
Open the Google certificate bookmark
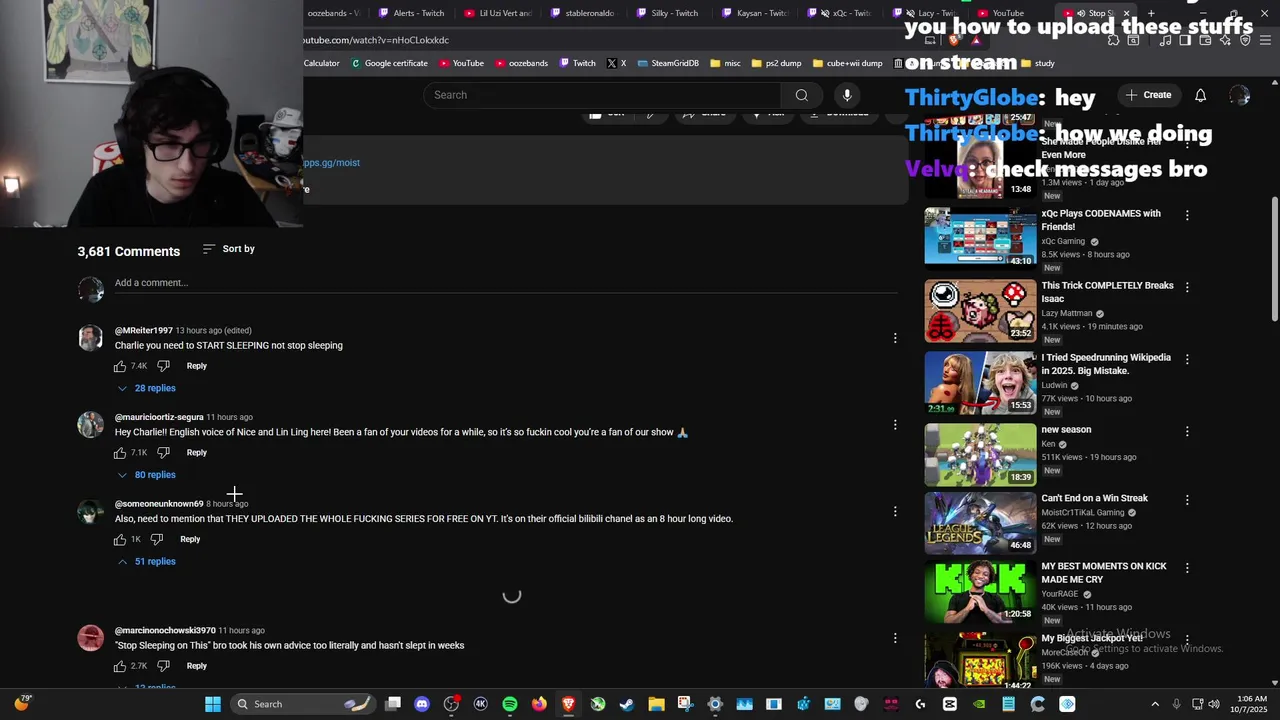389,63
